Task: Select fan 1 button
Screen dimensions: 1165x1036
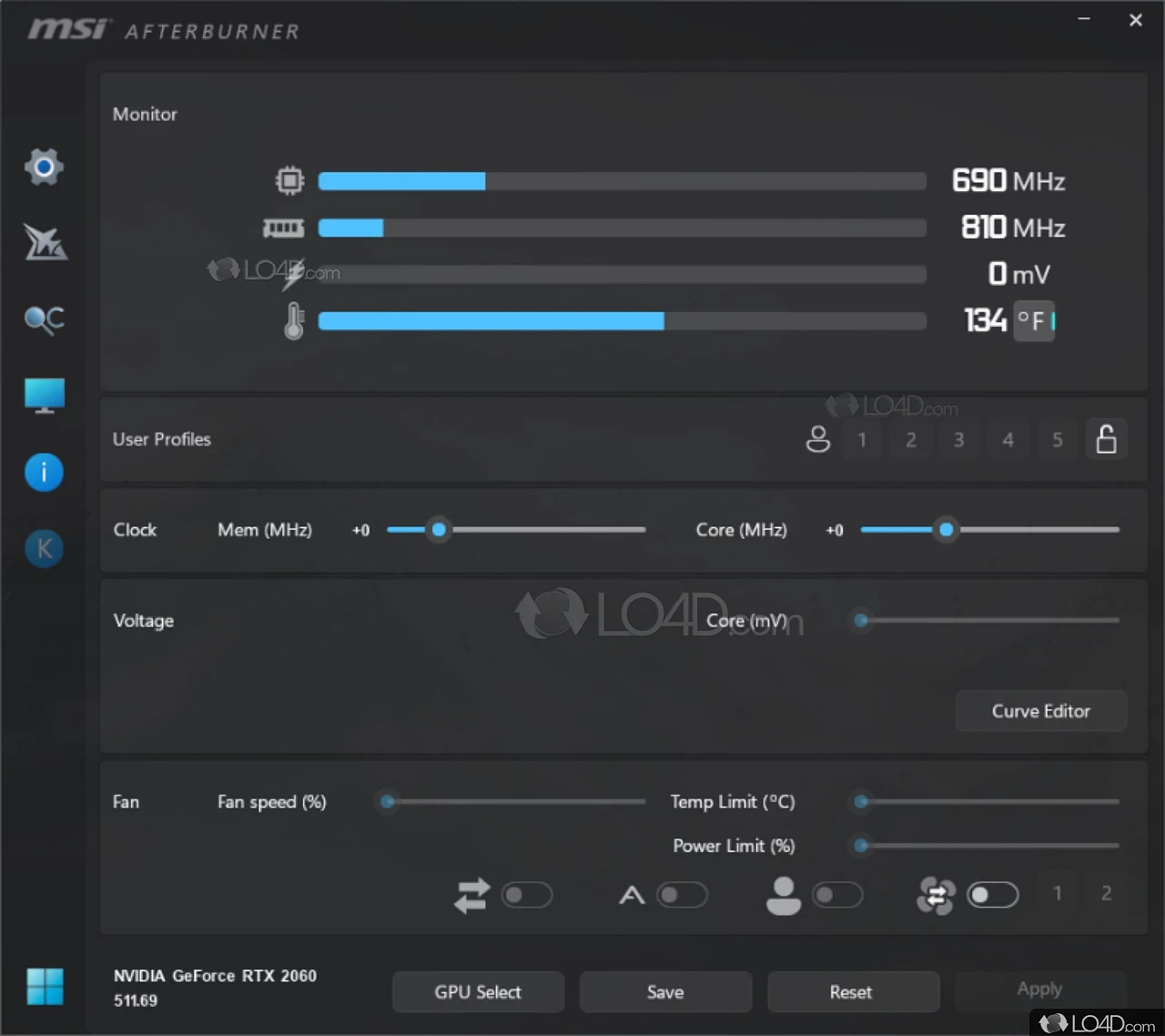Action: click(1058, 893)
